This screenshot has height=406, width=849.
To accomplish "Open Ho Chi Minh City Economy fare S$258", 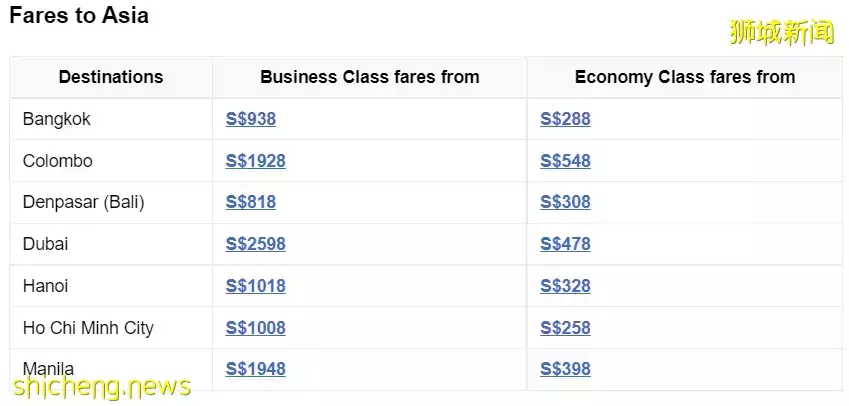I will [x=565, y=328].
